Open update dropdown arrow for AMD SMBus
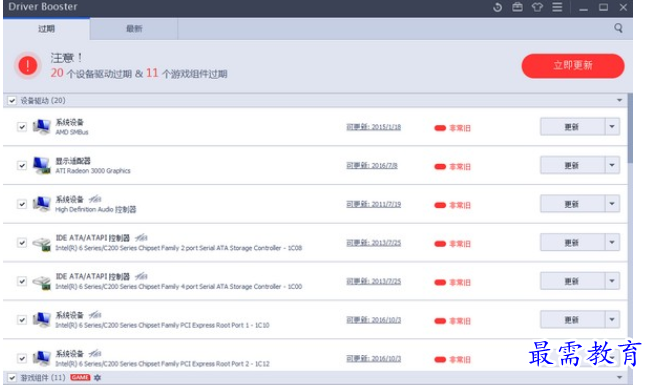This screenshot has height=385, width=650. click(x=612, y=126)
